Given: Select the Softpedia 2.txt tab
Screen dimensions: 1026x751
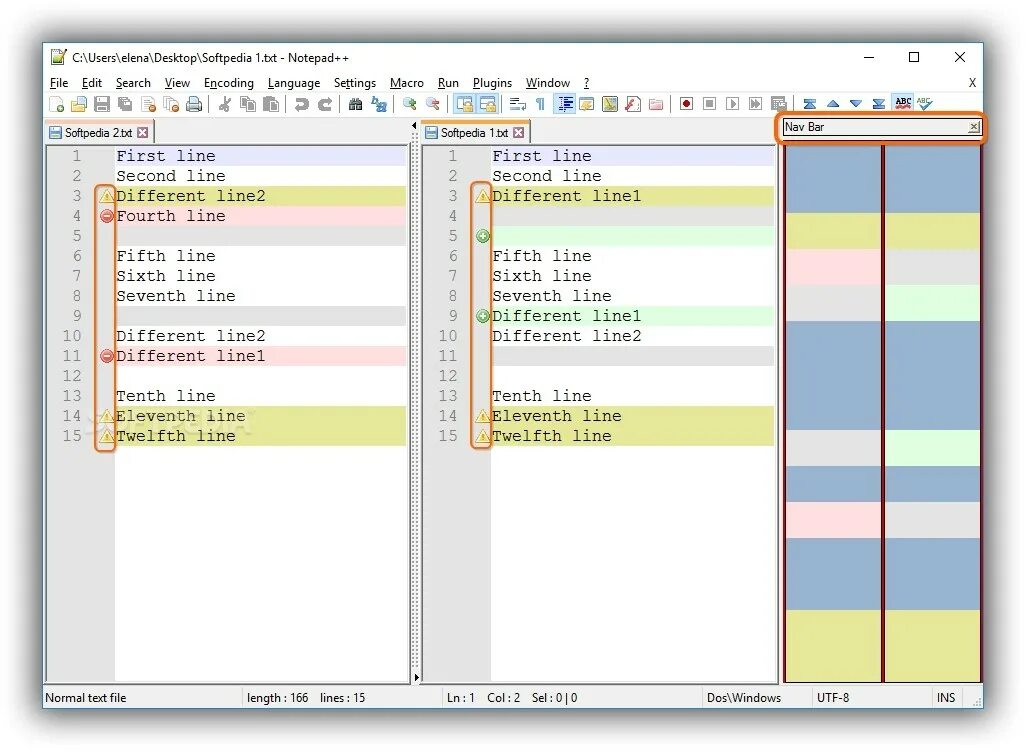Looking at the screenshot, I should 98,133.
